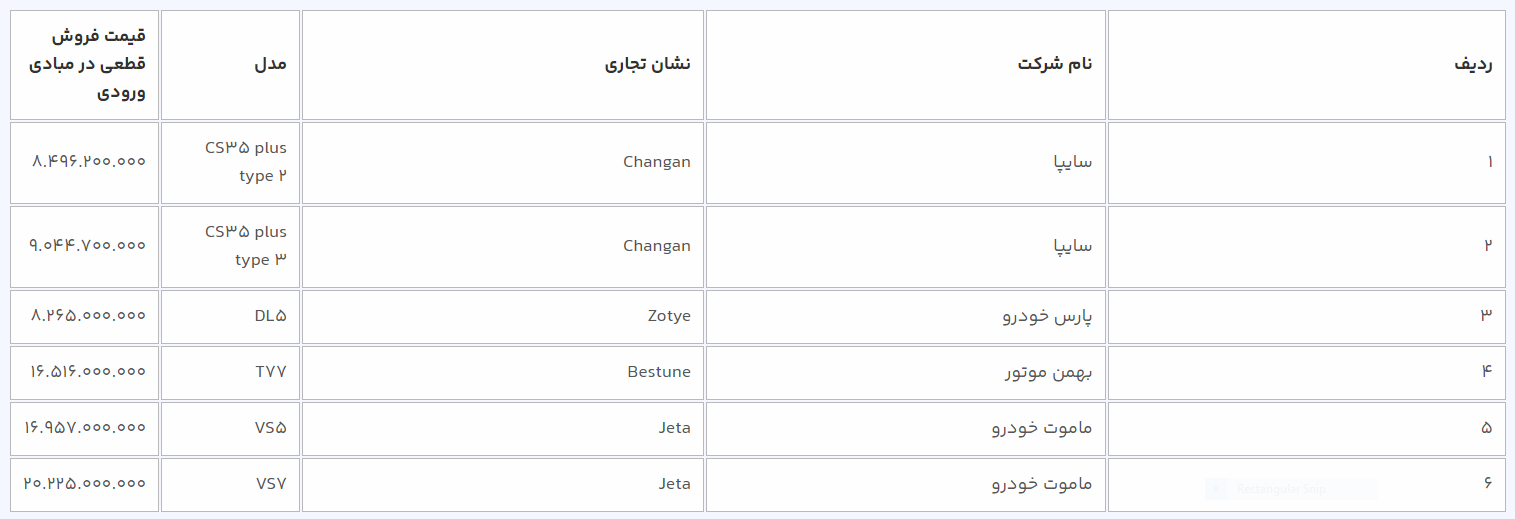Click the VS5 model cell
Screen dimensions: 1515x519
coord(270,428)
